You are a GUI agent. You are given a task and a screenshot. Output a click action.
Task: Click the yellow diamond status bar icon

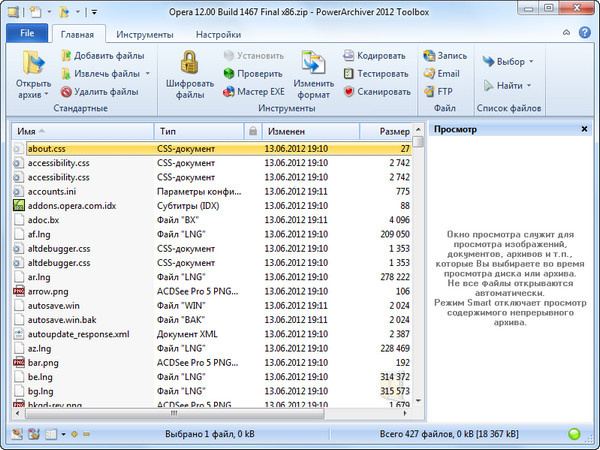pos(75,434)
